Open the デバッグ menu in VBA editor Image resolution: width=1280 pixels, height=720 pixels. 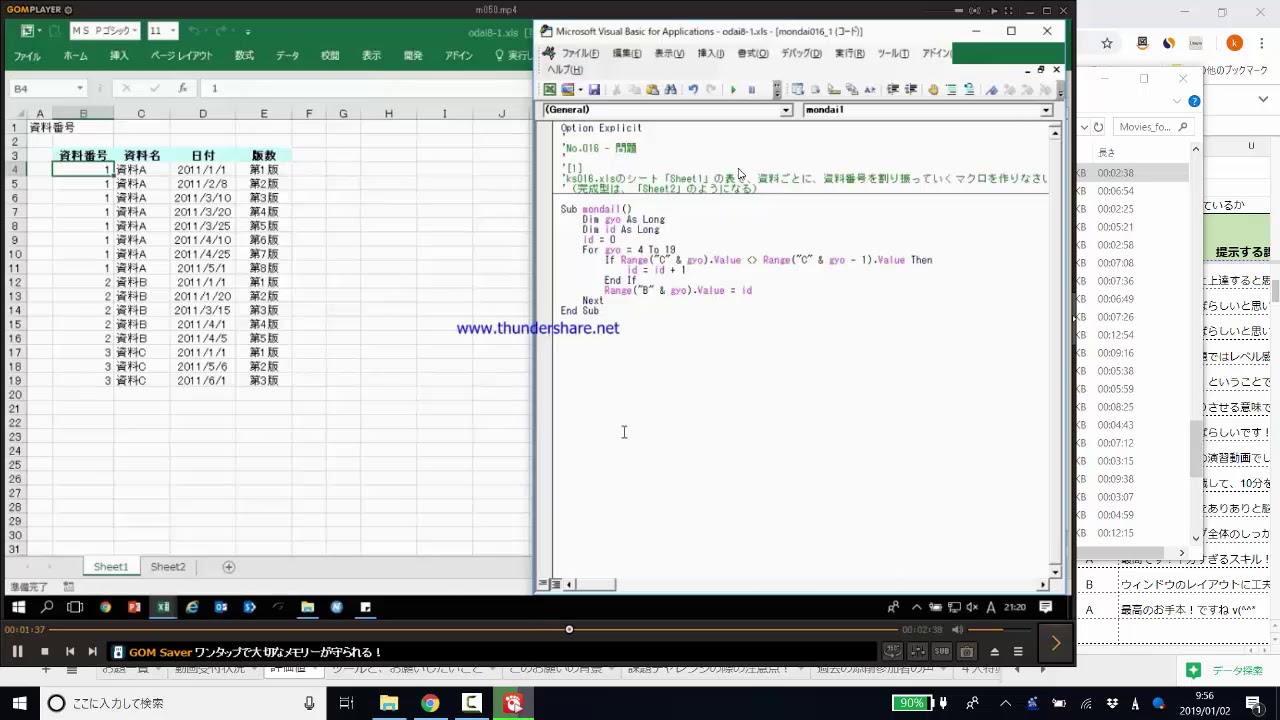click(x=801, y=54)
